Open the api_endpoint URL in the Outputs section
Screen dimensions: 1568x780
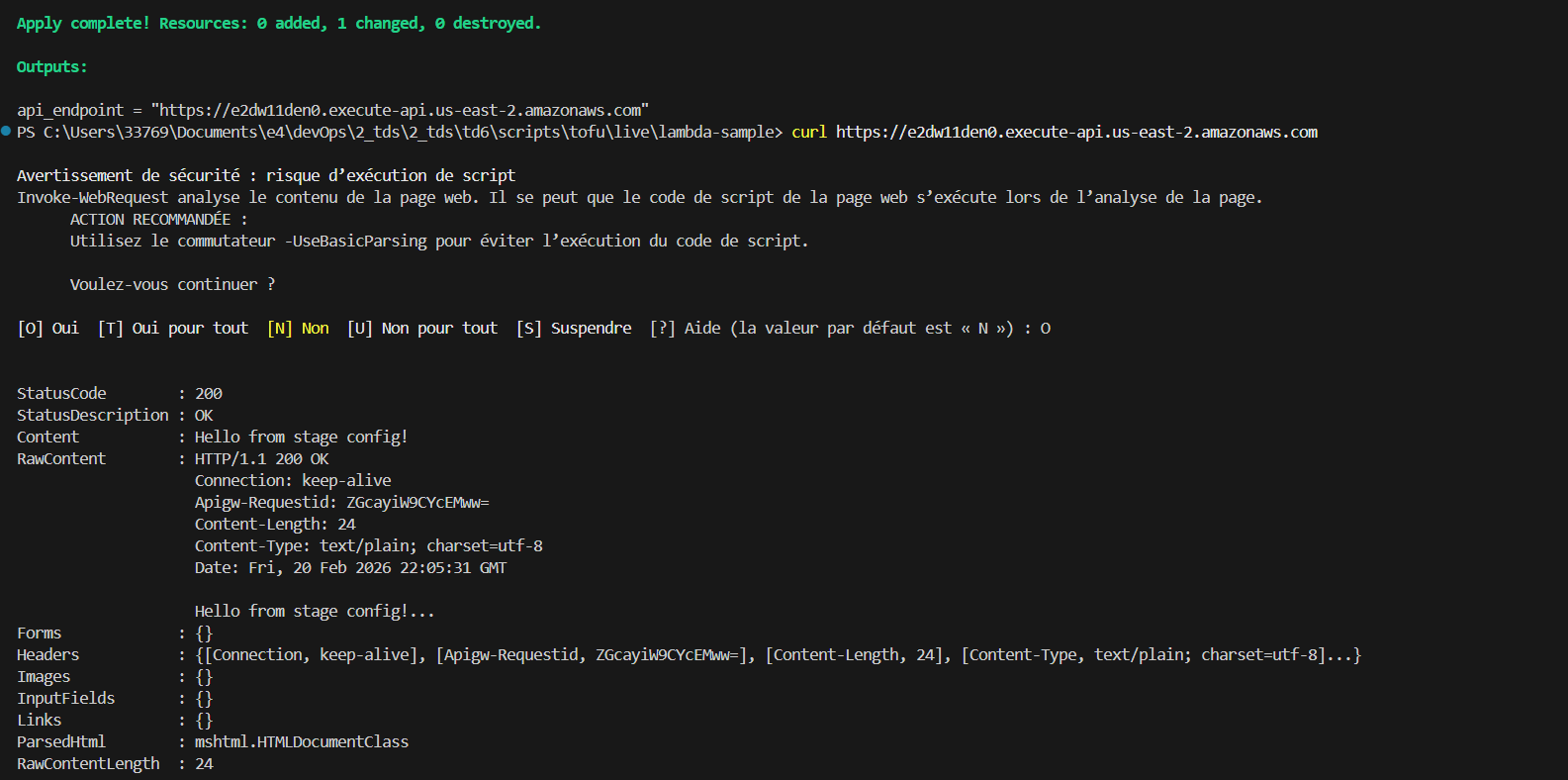[400, 110]
